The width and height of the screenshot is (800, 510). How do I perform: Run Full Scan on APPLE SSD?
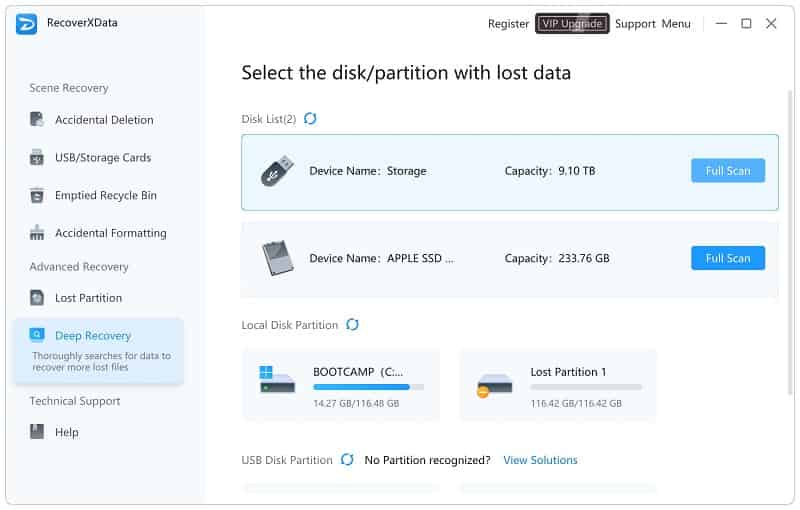[x=727, y=258]
